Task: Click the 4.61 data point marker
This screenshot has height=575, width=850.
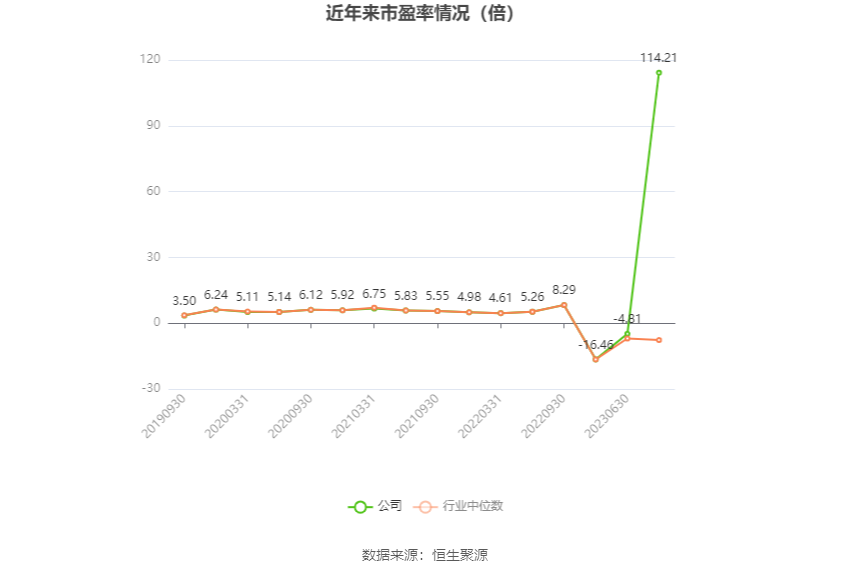Action: 500,313
